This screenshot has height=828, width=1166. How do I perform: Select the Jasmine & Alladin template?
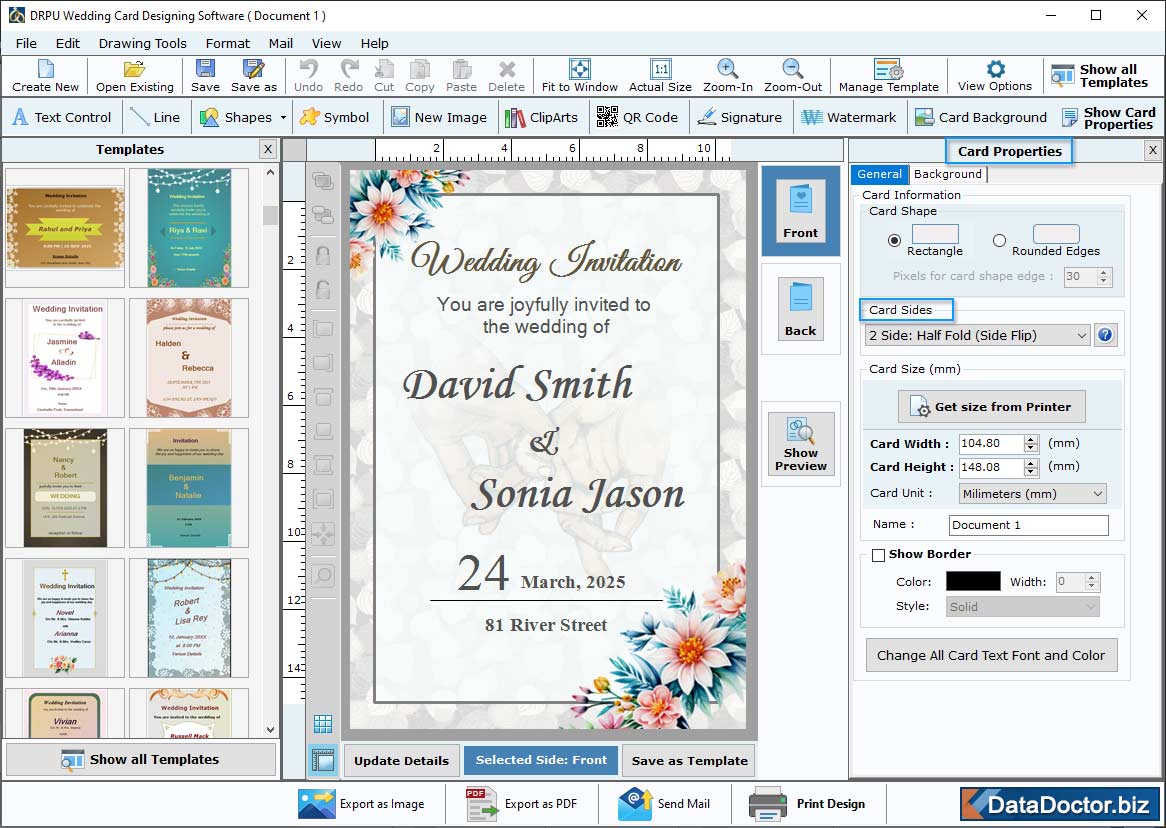[x=66, y=358]
